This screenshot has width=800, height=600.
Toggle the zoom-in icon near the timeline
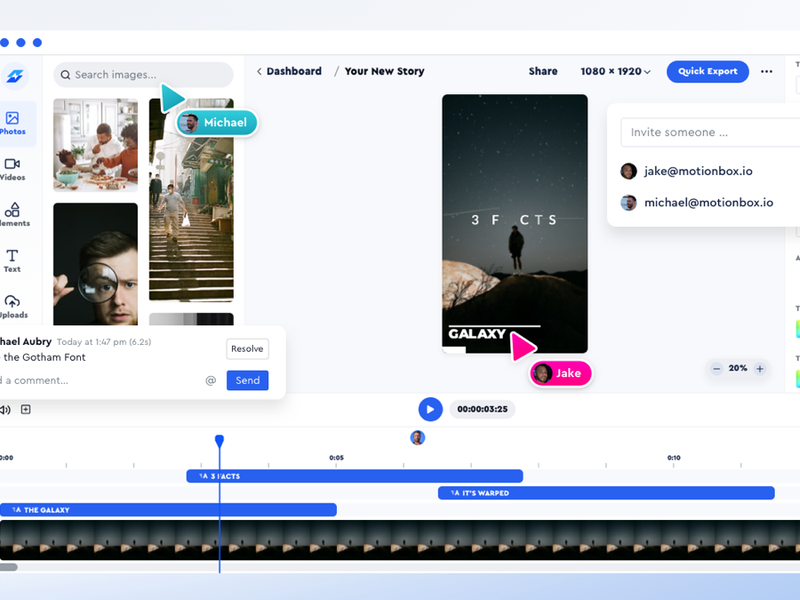tap(27, 409)
